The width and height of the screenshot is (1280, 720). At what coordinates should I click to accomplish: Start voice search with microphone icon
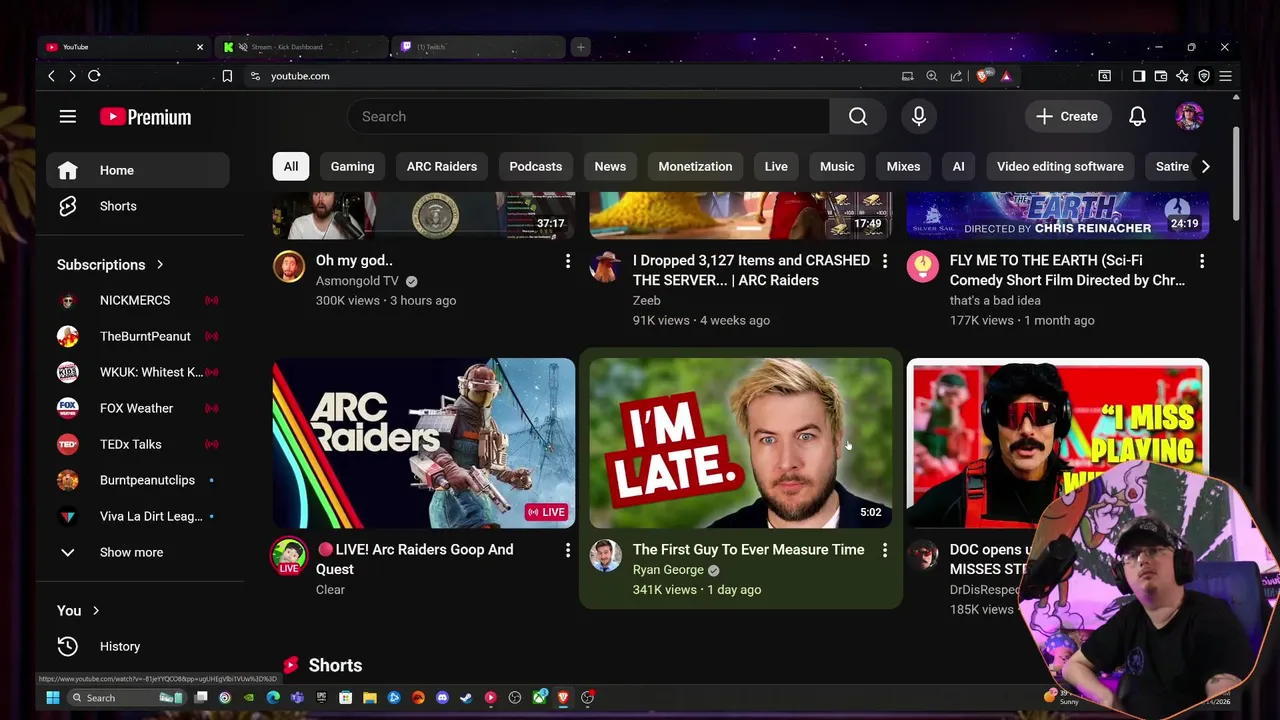tap(919, 117)
